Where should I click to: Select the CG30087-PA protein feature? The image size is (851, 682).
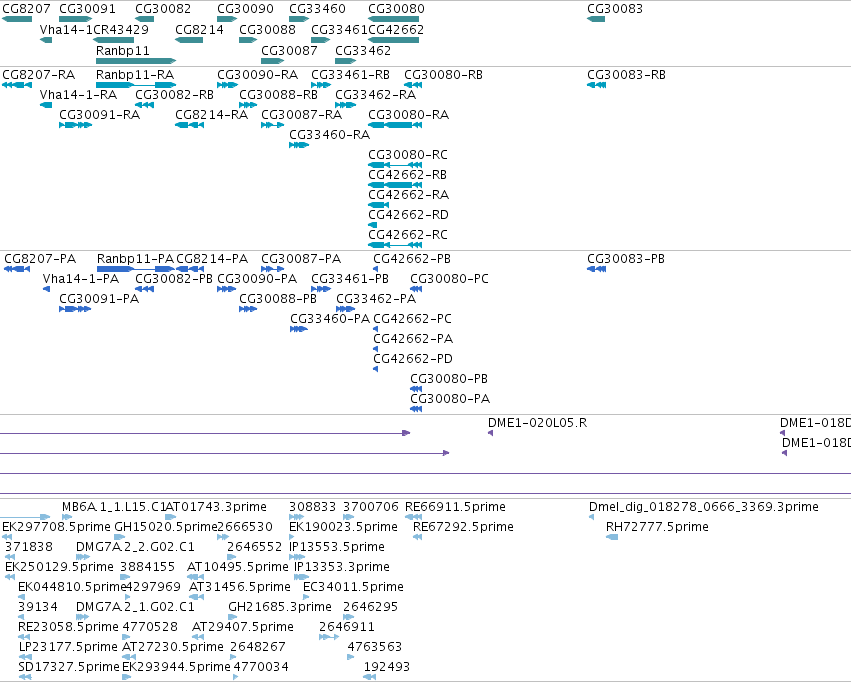(x=272, y=269)
